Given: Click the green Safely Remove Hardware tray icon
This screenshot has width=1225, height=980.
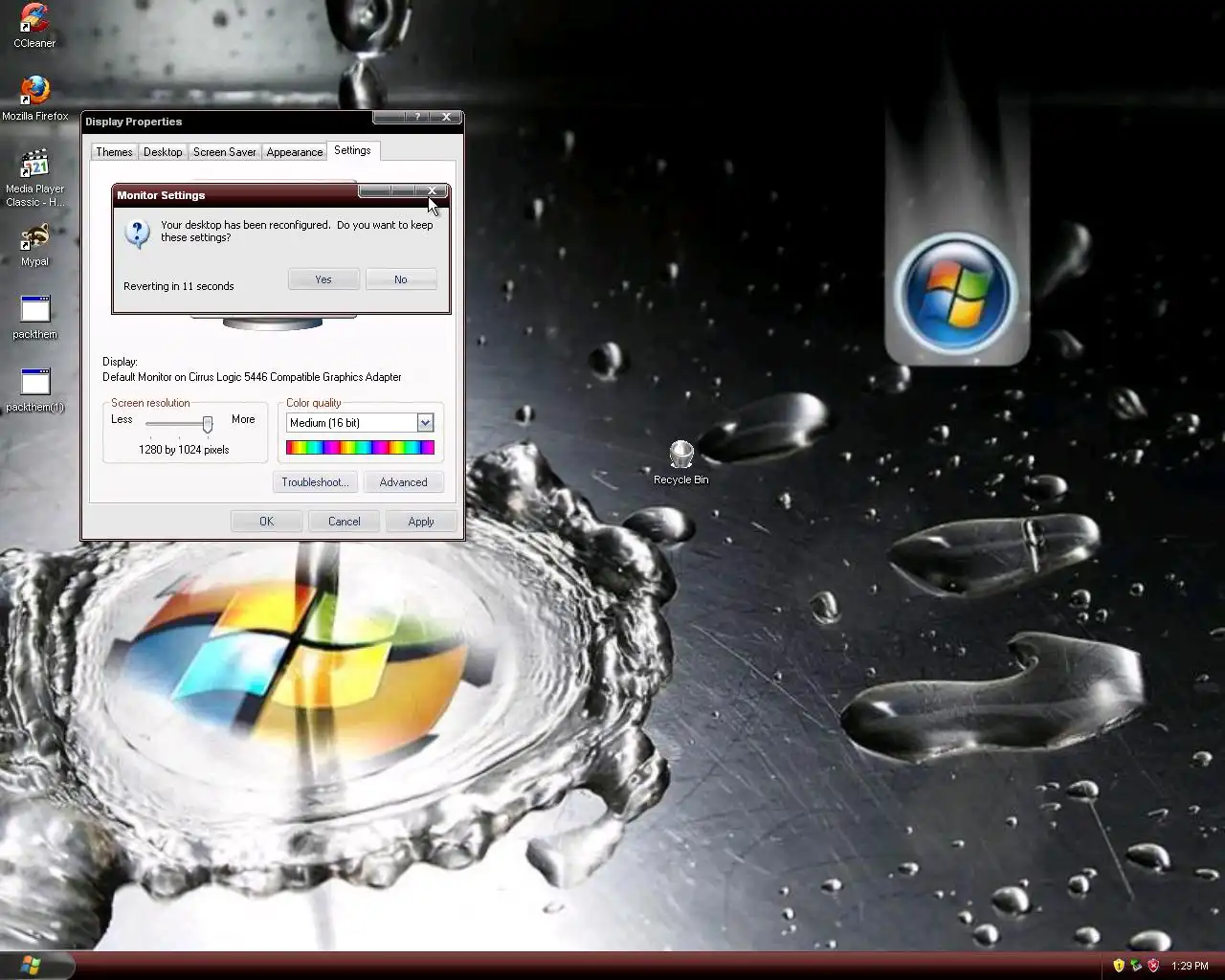Looking at the screenshot, I should tap(1136, 966).
